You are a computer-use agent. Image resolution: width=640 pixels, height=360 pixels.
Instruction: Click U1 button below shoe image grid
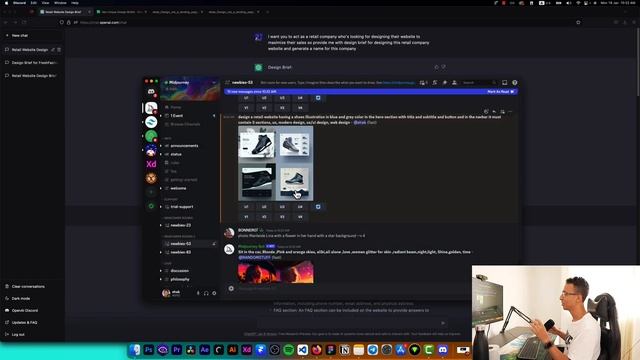pos(246,207)
